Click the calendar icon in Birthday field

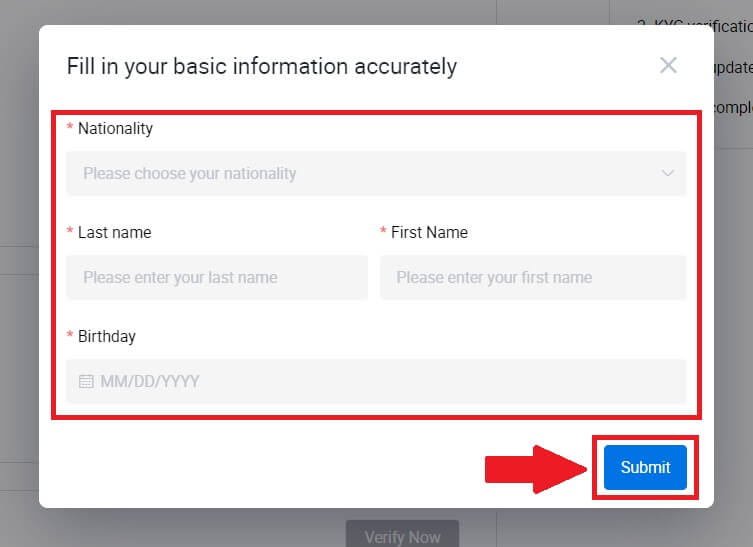86,381
